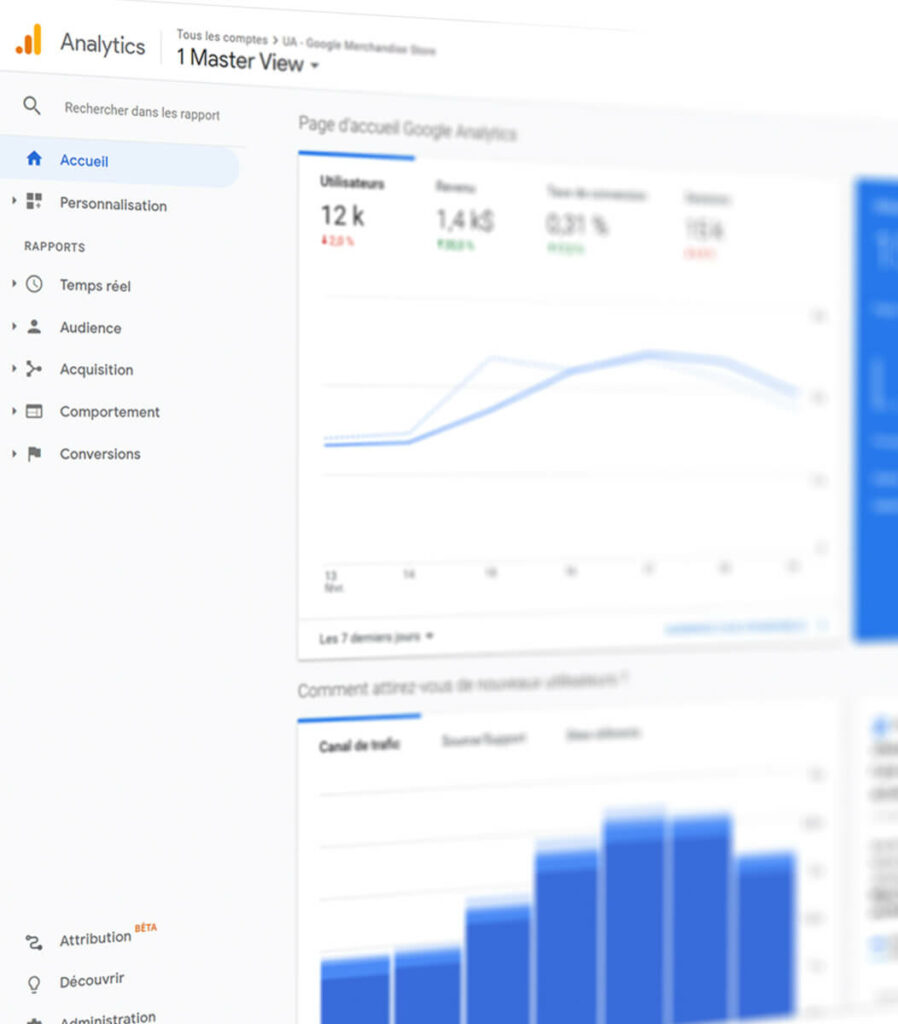898x1024 pixels.
Task: Click the Temps réel clock icon
Action: (34, 284)
